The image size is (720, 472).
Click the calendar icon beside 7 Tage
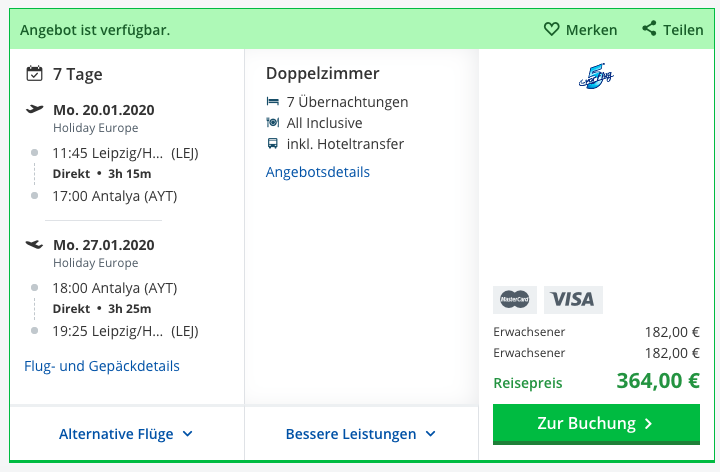(34, 73)
